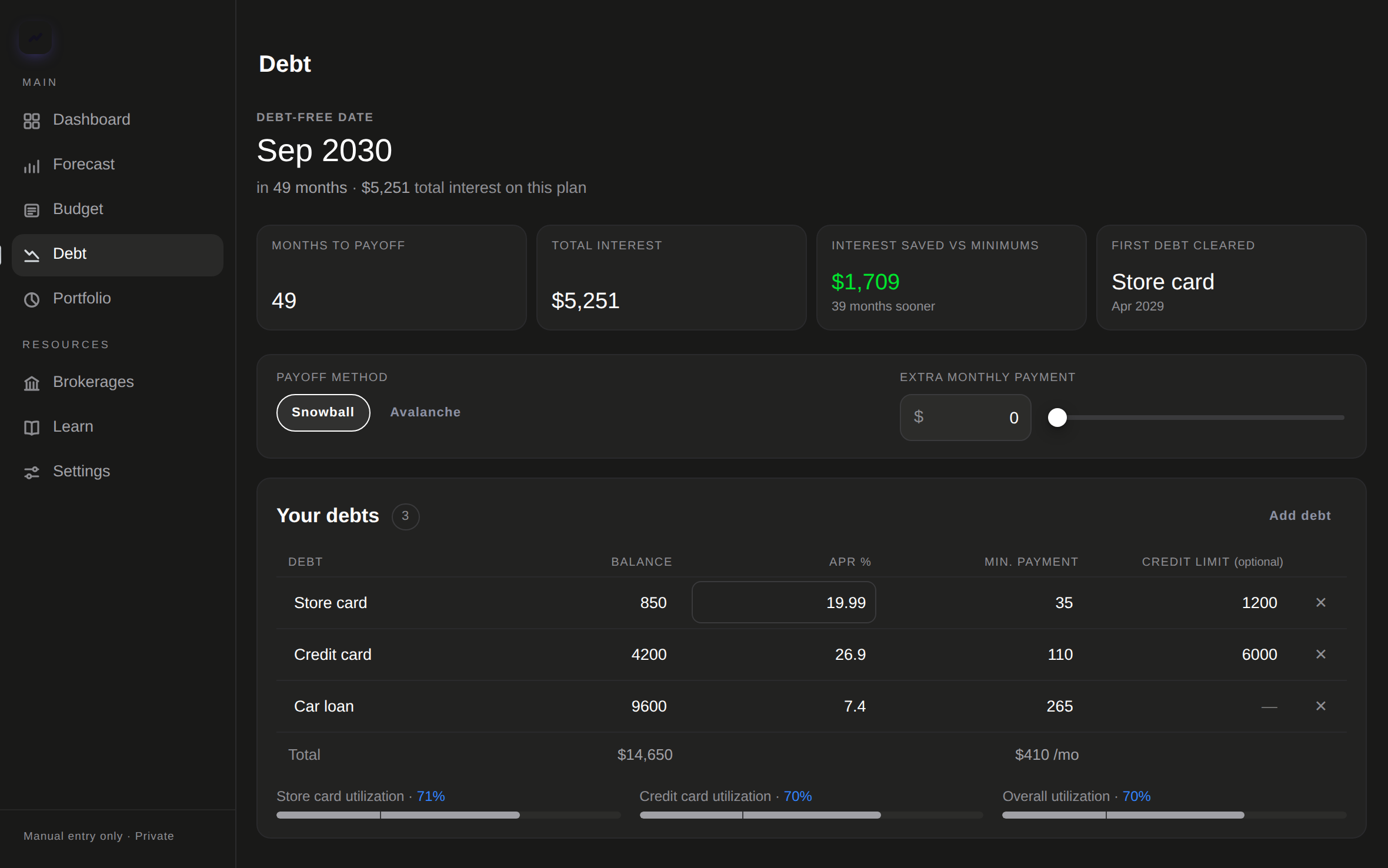The width and height of the screenshot is (1388, 868).
Task: Click the Brokerages bank building icon
Action: (x=32, y=383)
